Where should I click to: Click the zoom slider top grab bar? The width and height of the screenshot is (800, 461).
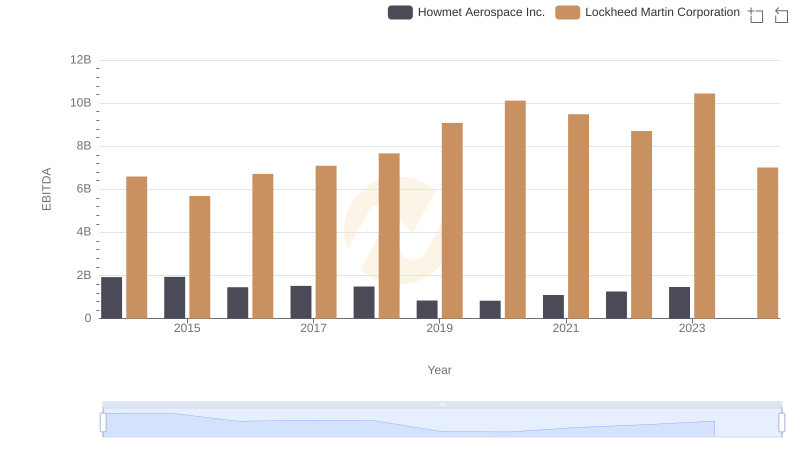pos(442,404)
